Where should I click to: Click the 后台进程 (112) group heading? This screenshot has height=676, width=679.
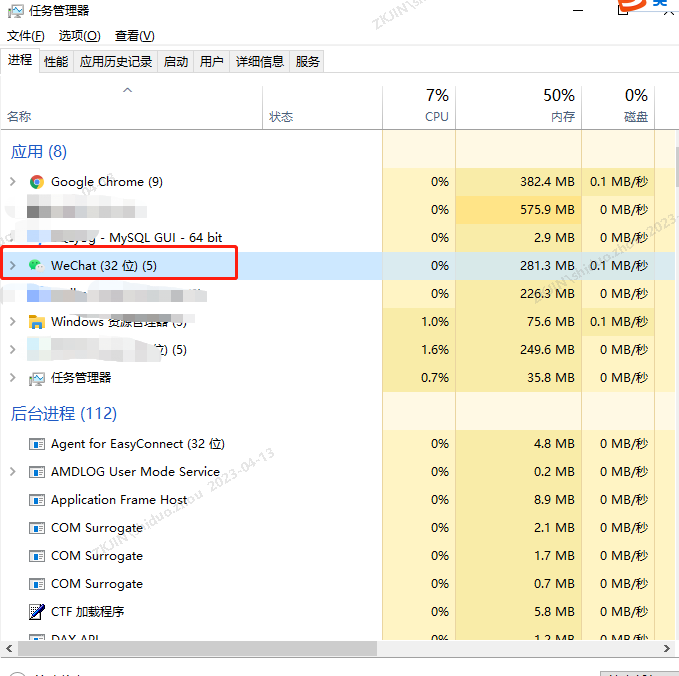point(64,414)
